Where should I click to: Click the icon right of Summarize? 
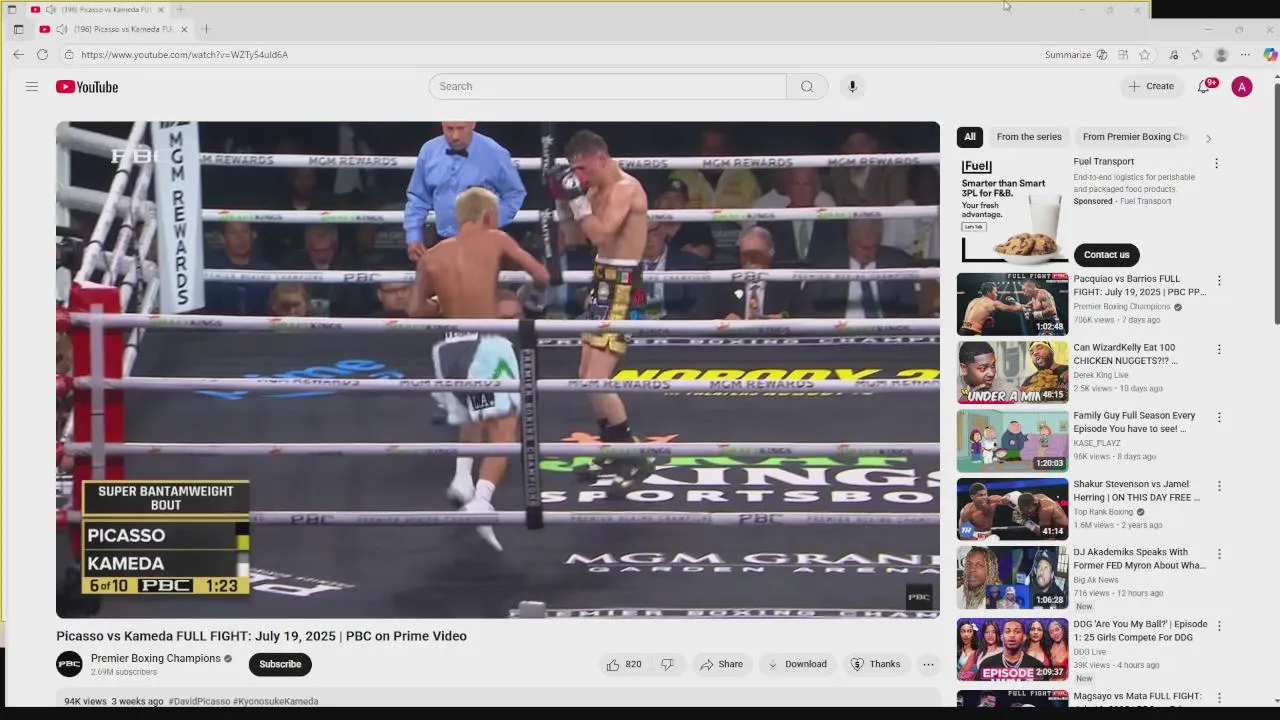[x=1102, y=55]
